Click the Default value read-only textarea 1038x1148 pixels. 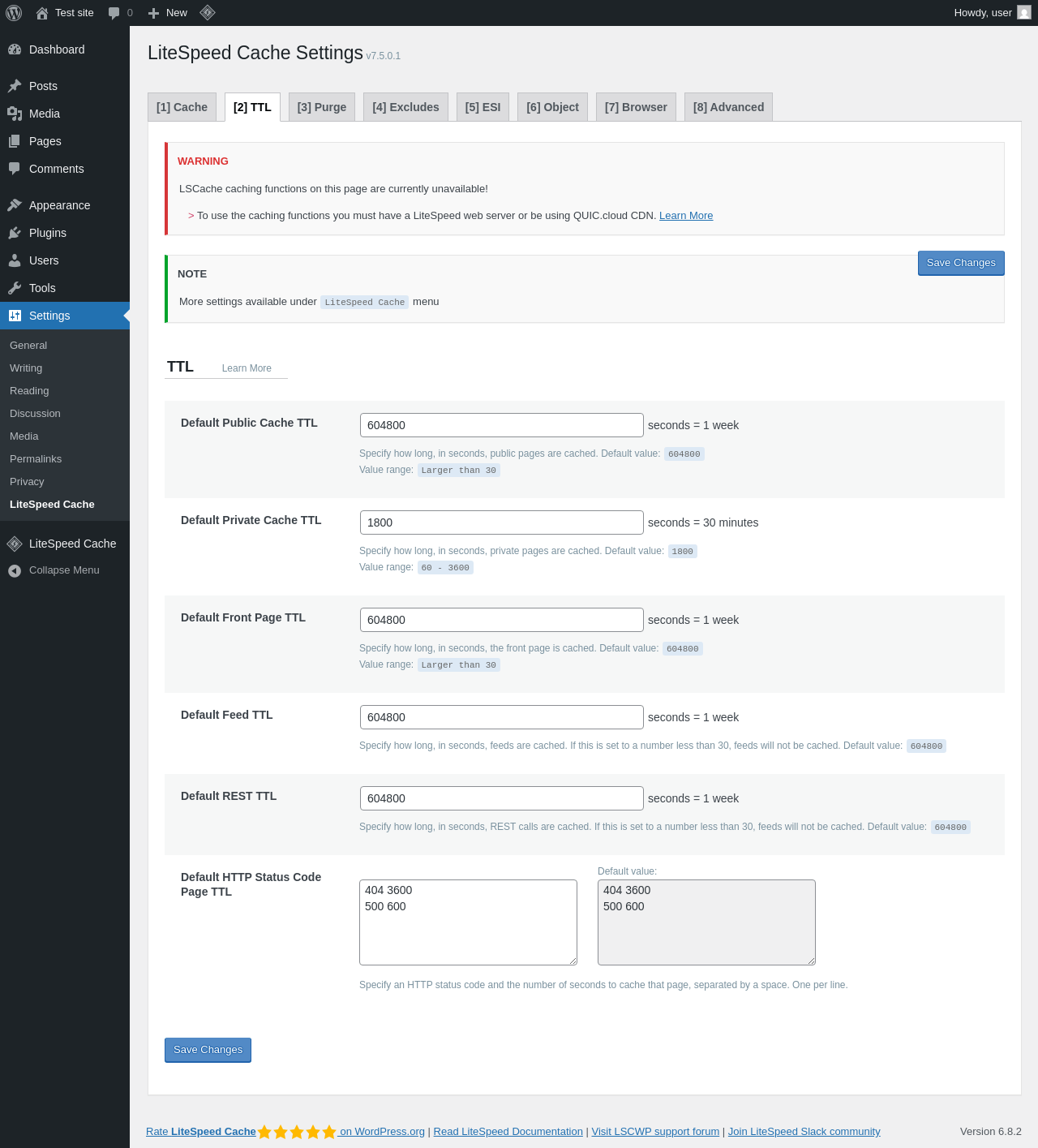point(706,922)
